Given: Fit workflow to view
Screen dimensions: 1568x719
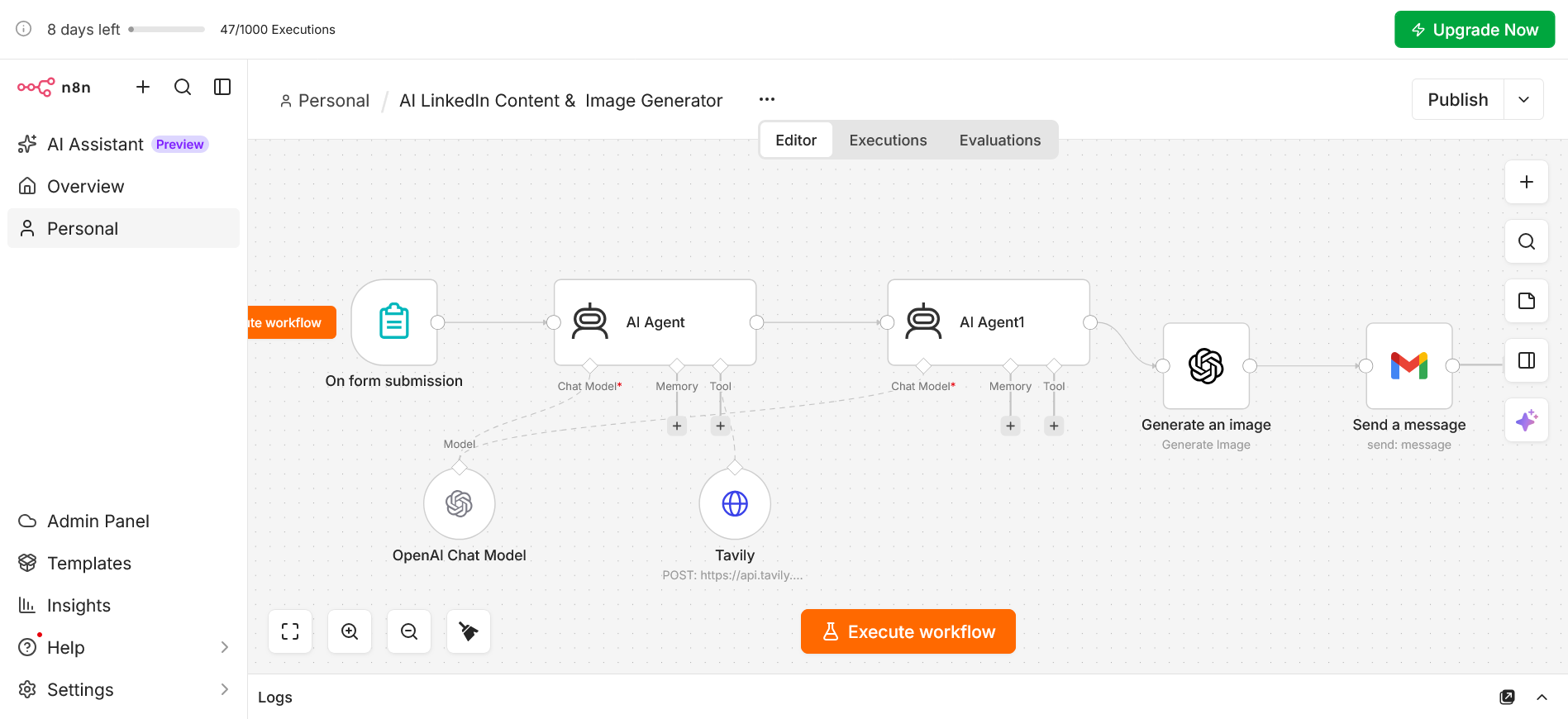Looking at the screenshot, I should click(x=290, y=631).
